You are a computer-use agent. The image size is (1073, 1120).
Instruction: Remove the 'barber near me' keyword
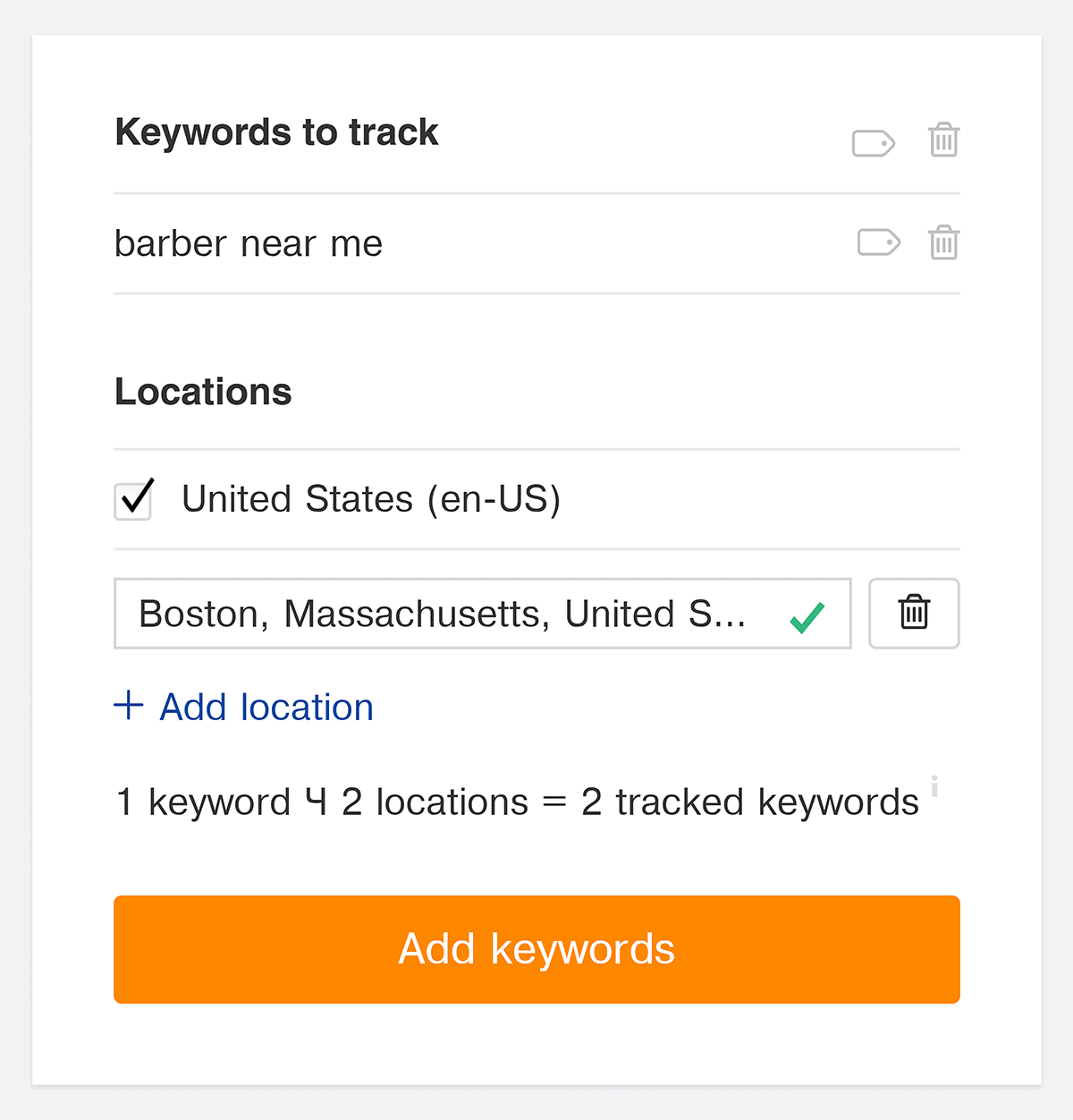tap(943, 242)
